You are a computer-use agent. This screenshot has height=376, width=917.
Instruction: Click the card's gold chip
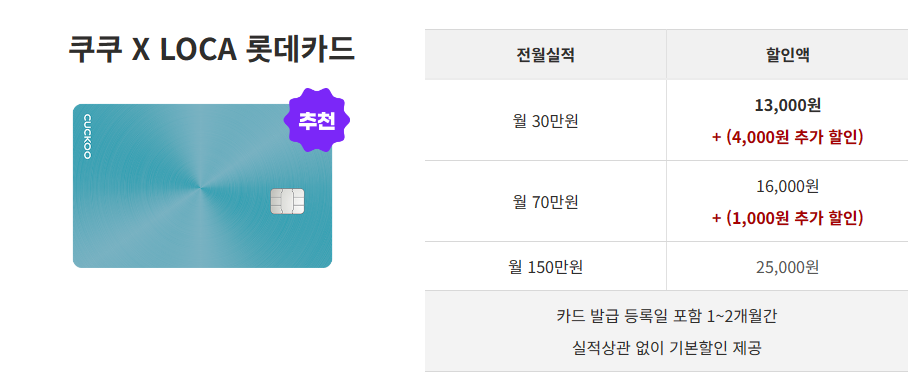[287, 201]
